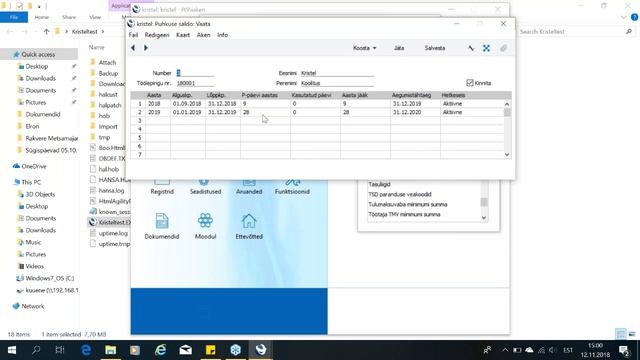
Task: Click the Töölepingu nr. field
Action: tap(195, 83)
